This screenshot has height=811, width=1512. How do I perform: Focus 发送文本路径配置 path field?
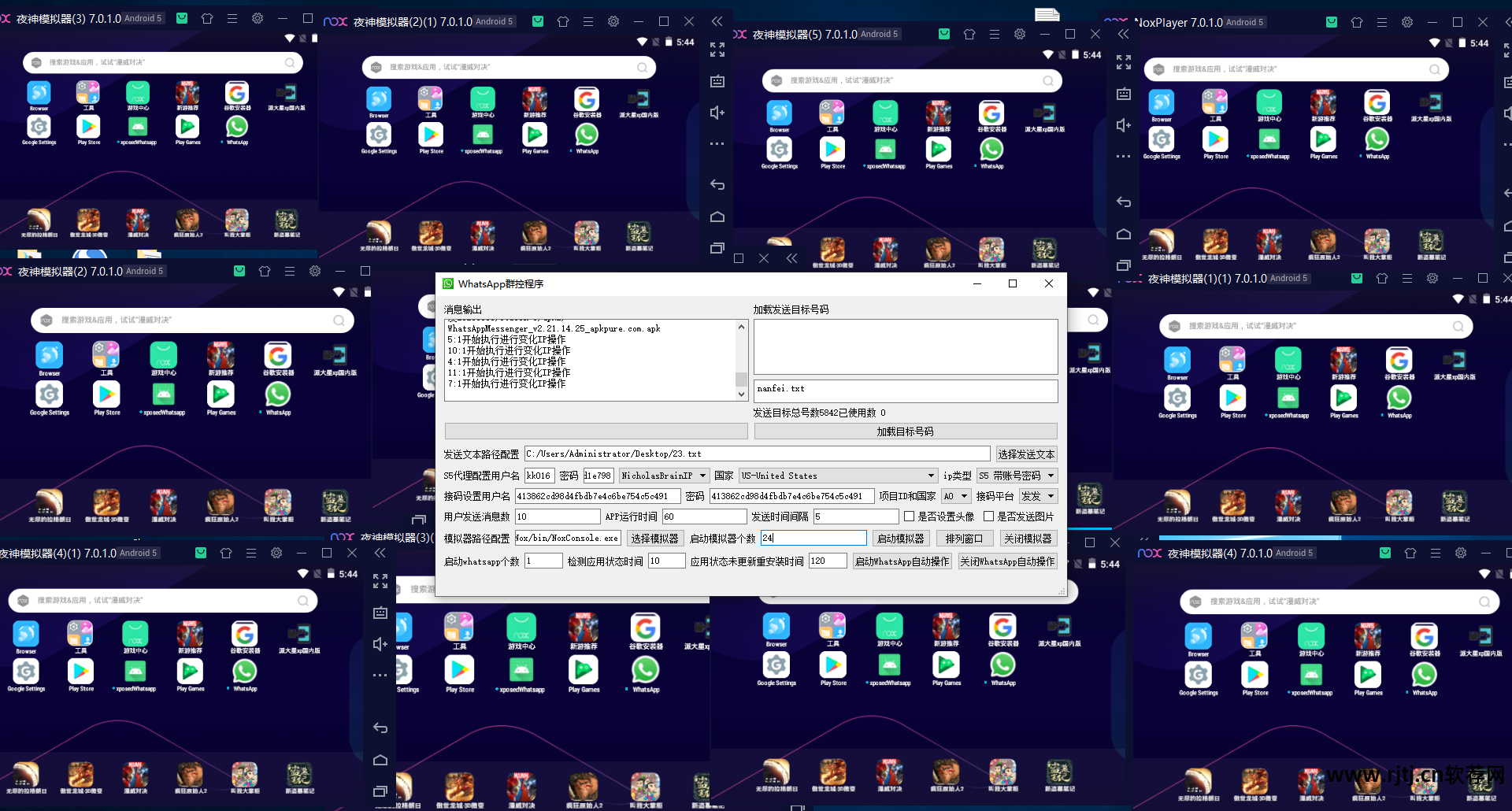757,454
